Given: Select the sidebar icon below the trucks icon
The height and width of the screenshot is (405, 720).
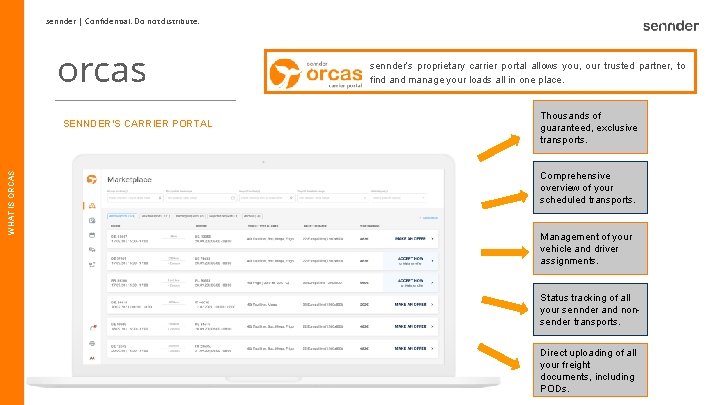Looking at the screenshot, I should [92, 264].
